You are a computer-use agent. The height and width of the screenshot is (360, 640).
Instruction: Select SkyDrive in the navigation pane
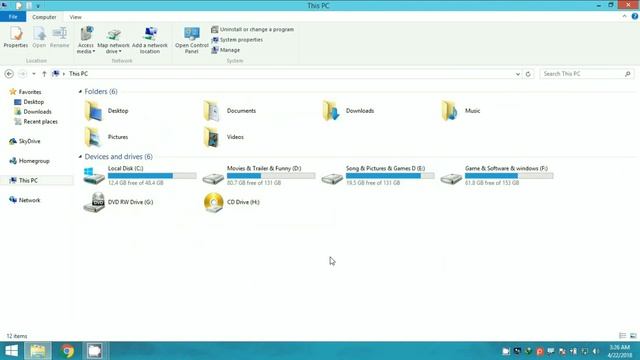point(25,141)
